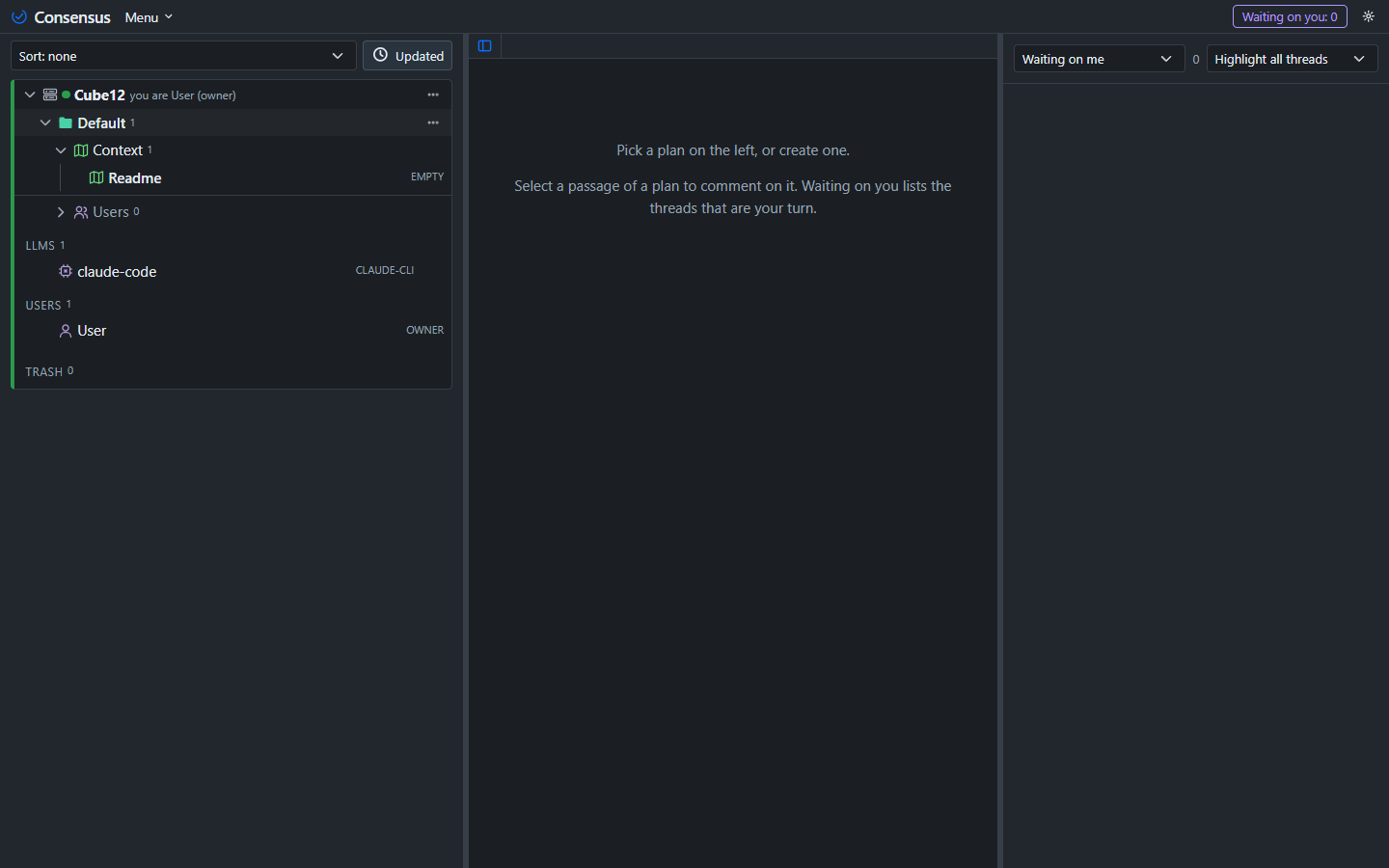Viewport: 1389px width, 868px height.
Task: Click 'you are User (owner)' text
Action: click(182, 95)
